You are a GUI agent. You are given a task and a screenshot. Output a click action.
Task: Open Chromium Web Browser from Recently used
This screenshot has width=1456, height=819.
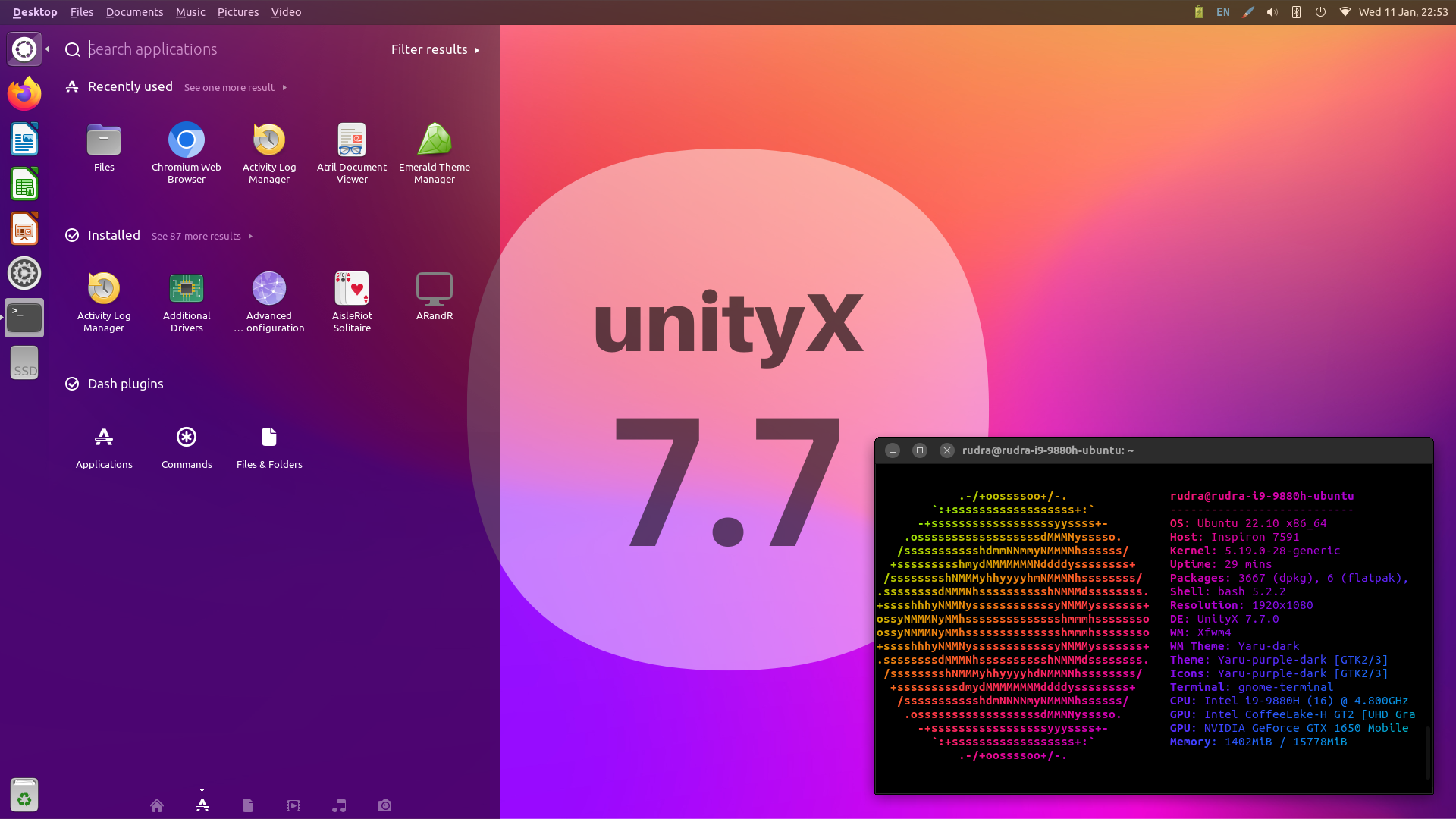coord(186,148)
